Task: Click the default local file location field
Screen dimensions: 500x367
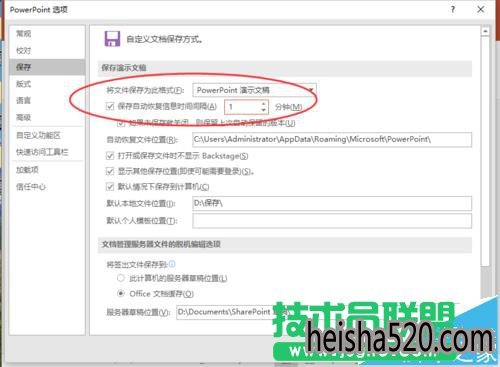Action: click(332, 203)
